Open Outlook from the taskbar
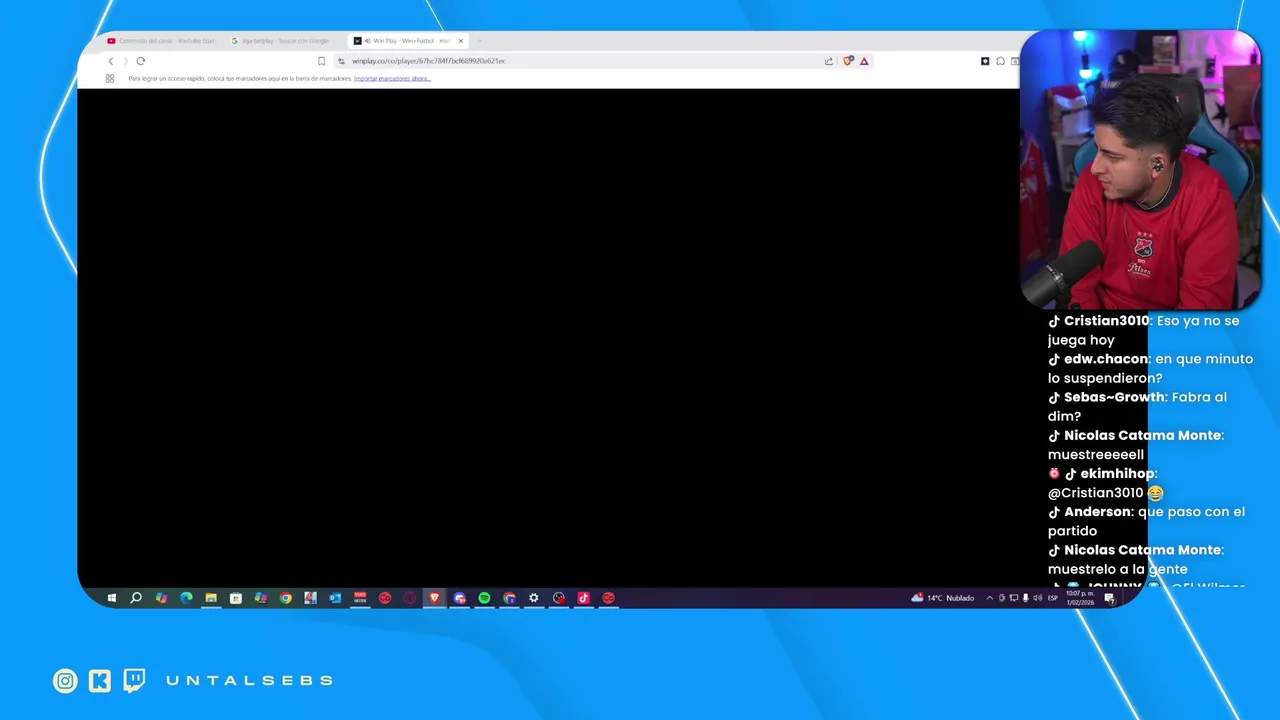1280x720 pixels. click(335, 598)
